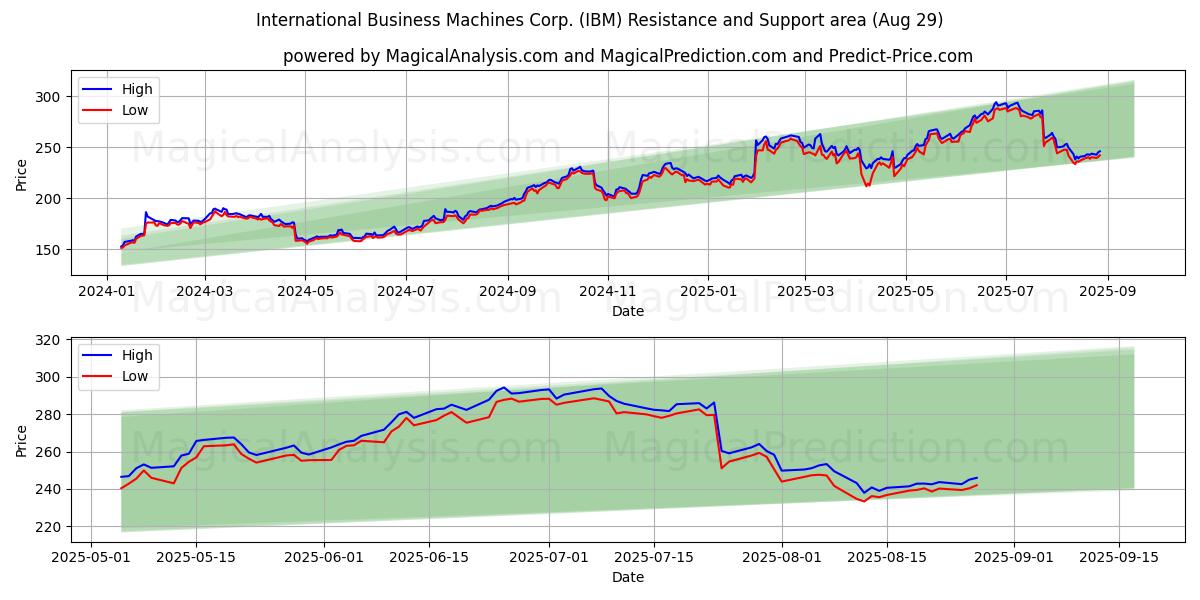The image size is (1200, 600).
Task: Click the 2024-07 tick label
Action: coord(406,293)
